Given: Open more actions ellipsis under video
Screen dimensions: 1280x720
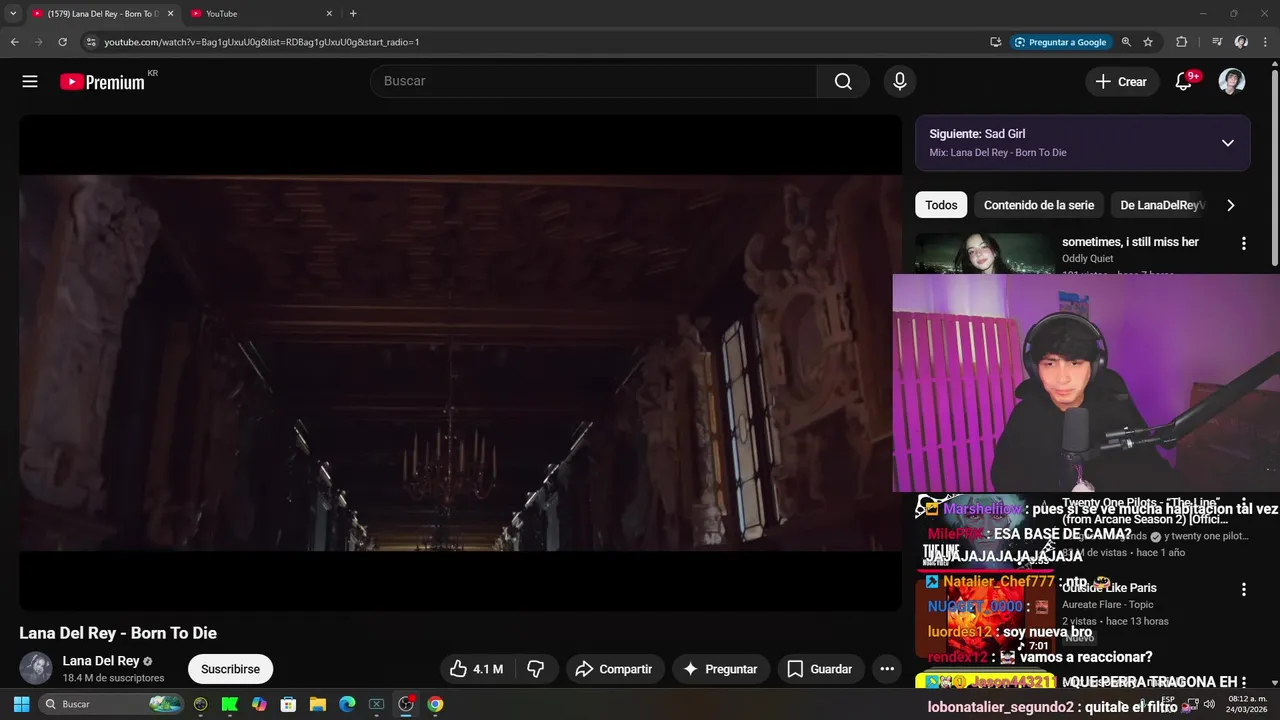Looking at the screenshot, I should click(887, 669).
